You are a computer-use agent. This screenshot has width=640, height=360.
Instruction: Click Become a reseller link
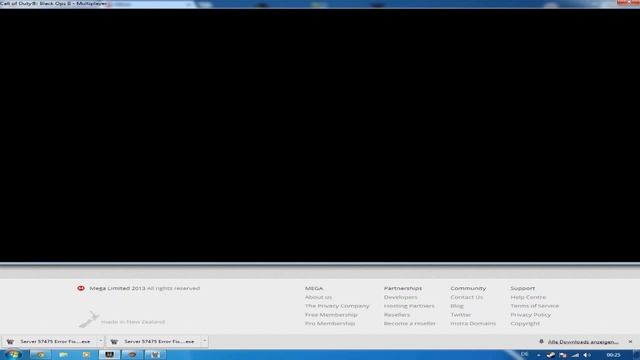pos(409,323)
